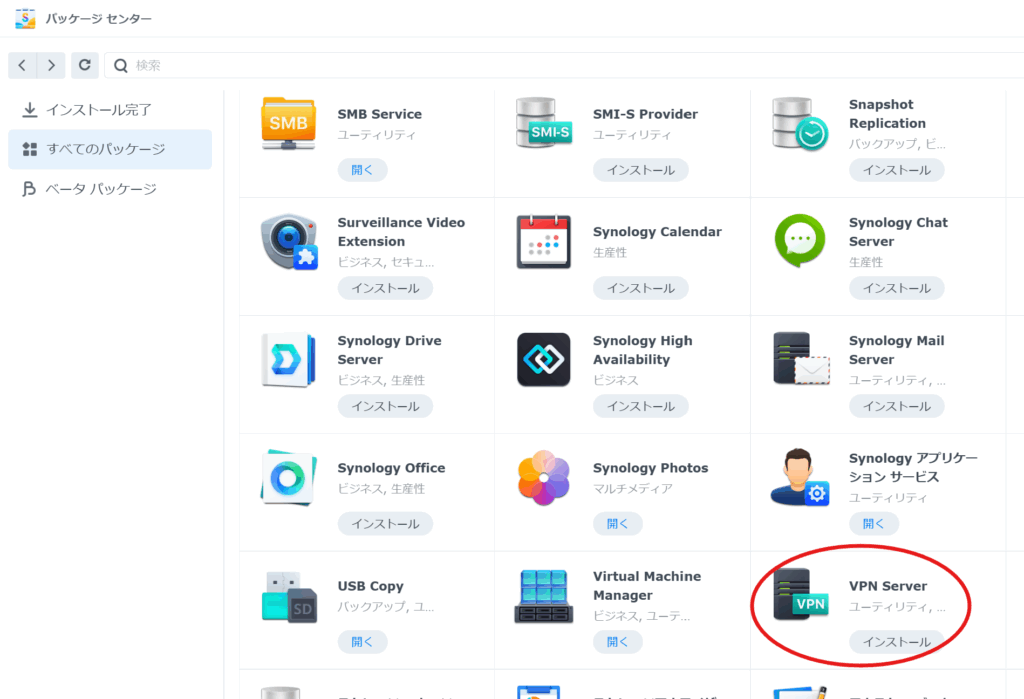Click the VPN Server icon
The height and width of the screenshot is (699, 1024).
[x=801, y=594]
